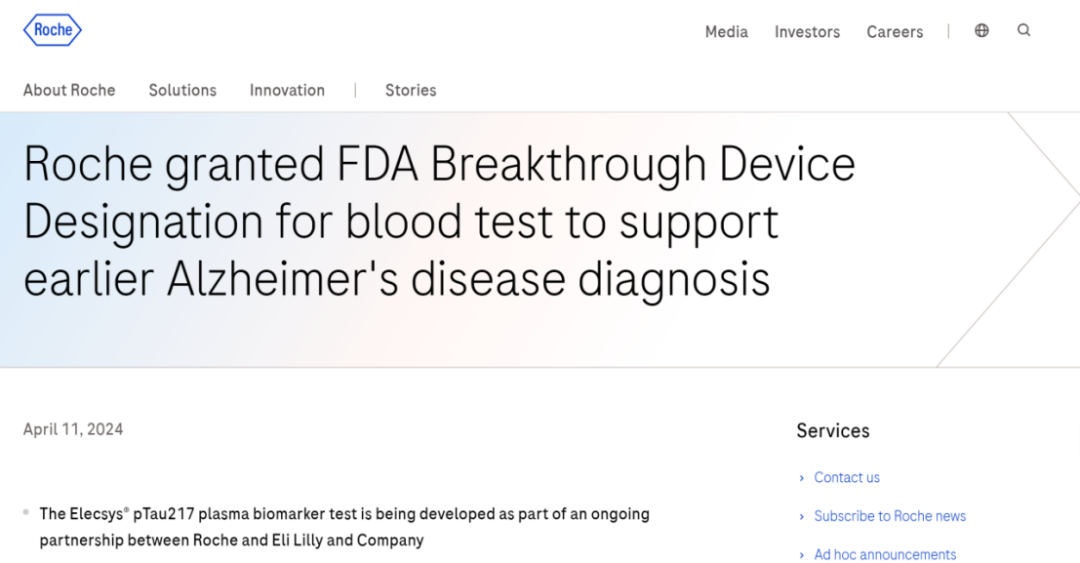The width and height of the screenshot is (1080, 563).
Task: Click the FDA Breakthrough Device Designation headline
Action: coord(440,222)
